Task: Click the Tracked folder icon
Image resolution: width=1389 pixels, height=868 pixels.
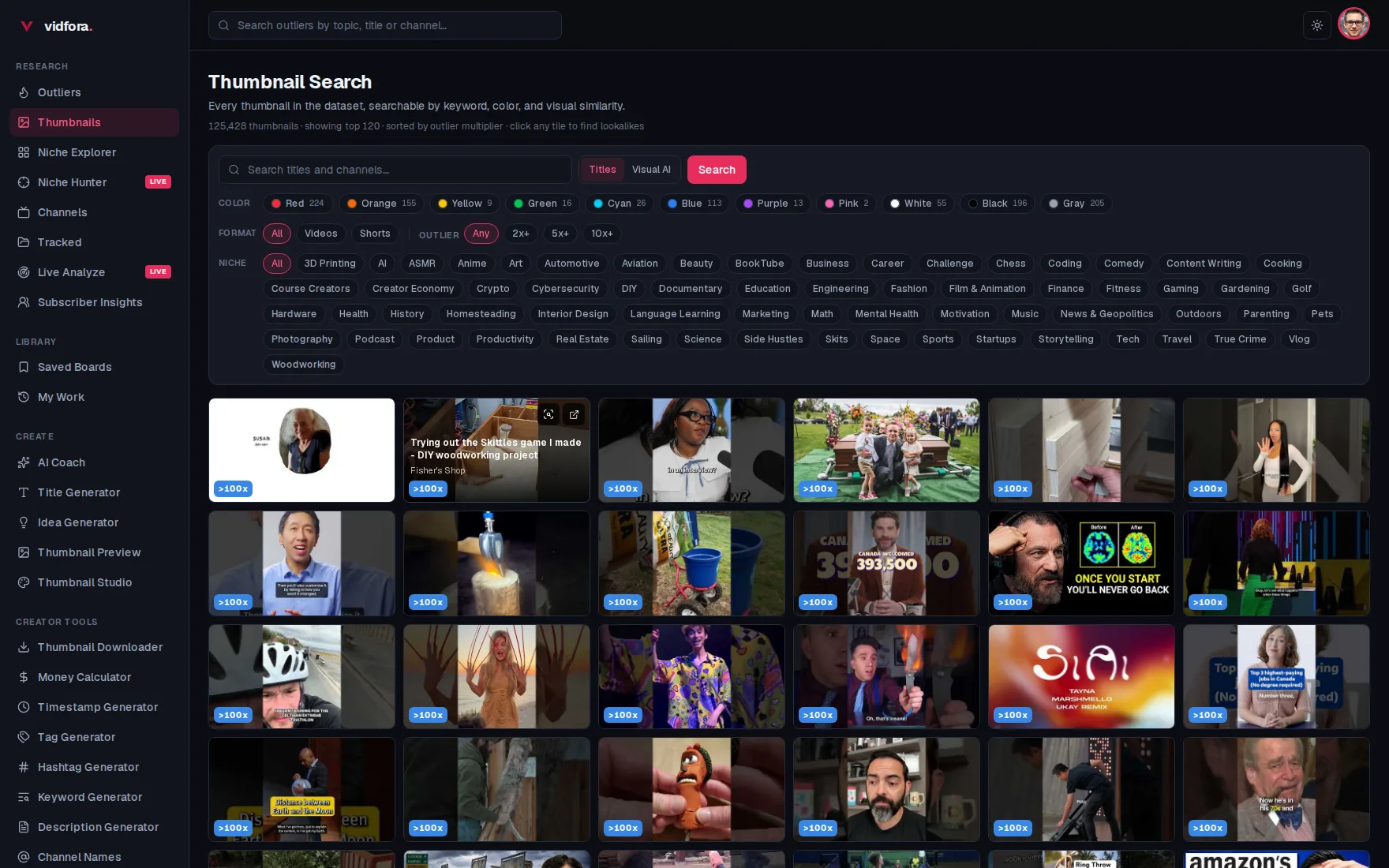Action: click(24, 242)
